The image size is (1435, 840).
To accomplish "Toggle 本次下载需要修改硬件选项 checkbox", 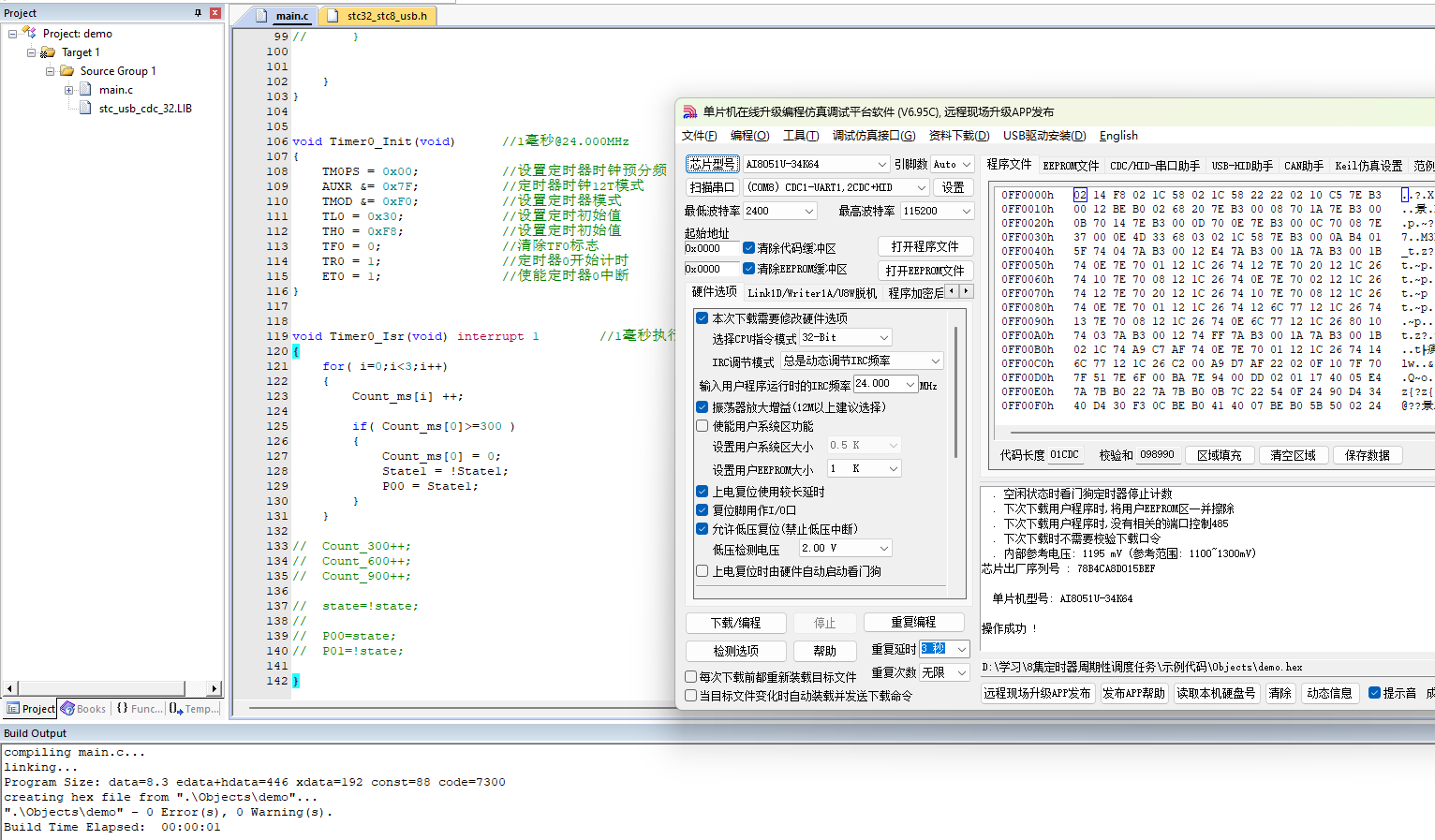I will [702, 318].
